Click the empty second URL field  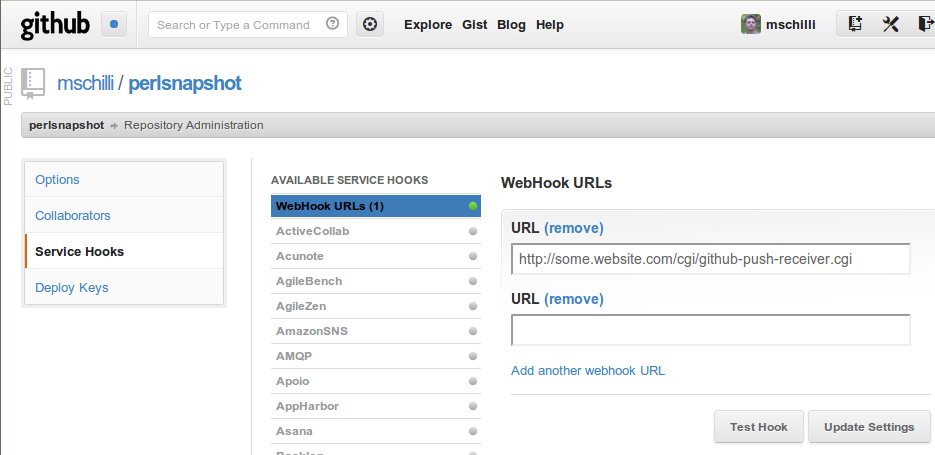(711, 330)
